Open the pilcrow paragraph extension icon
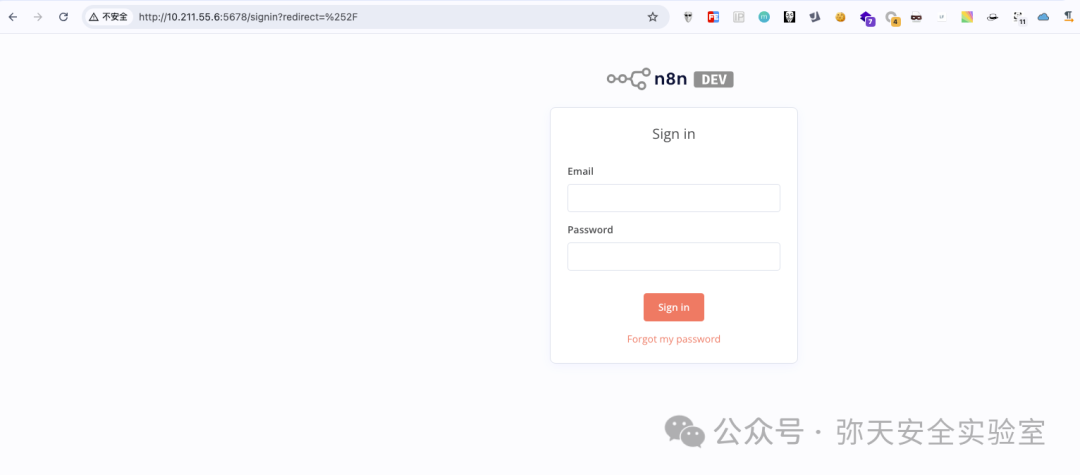The image size is (1080, 475). tap(1069, 17)
